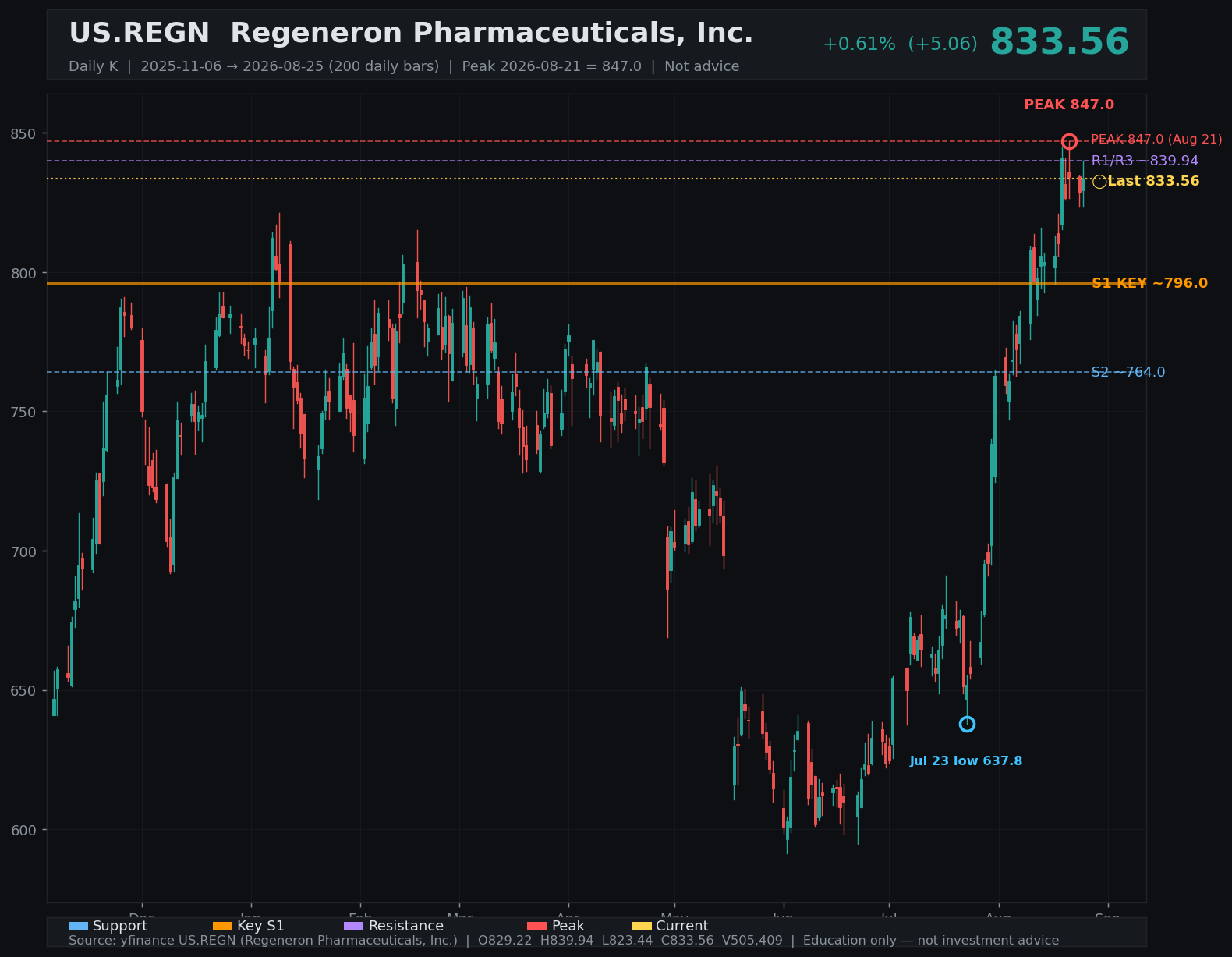Click the "Resistance" legend label
1232x957 pixels.
(406, 926)
